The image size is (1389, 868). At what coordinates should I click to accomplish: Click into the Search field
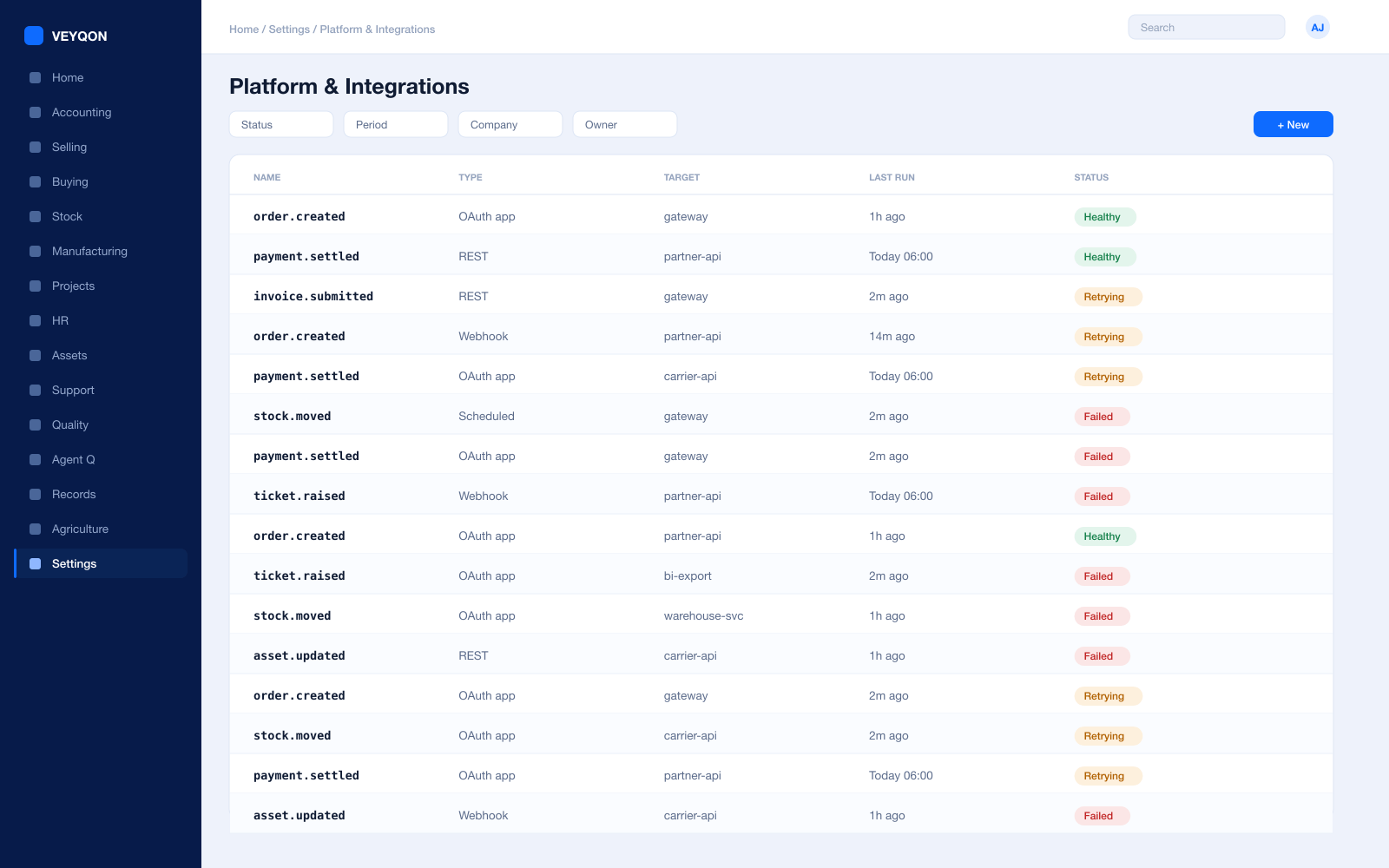pos(1206,27)
